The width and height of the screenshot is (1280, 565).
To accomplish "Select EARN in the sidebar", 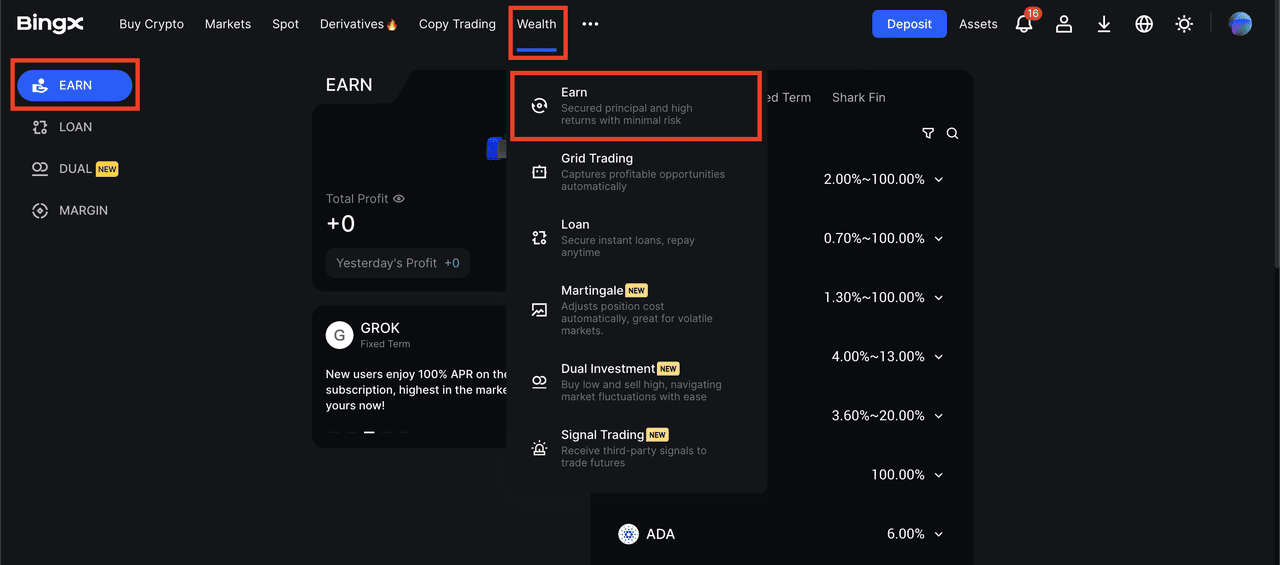I will click(x=75, y=86).
